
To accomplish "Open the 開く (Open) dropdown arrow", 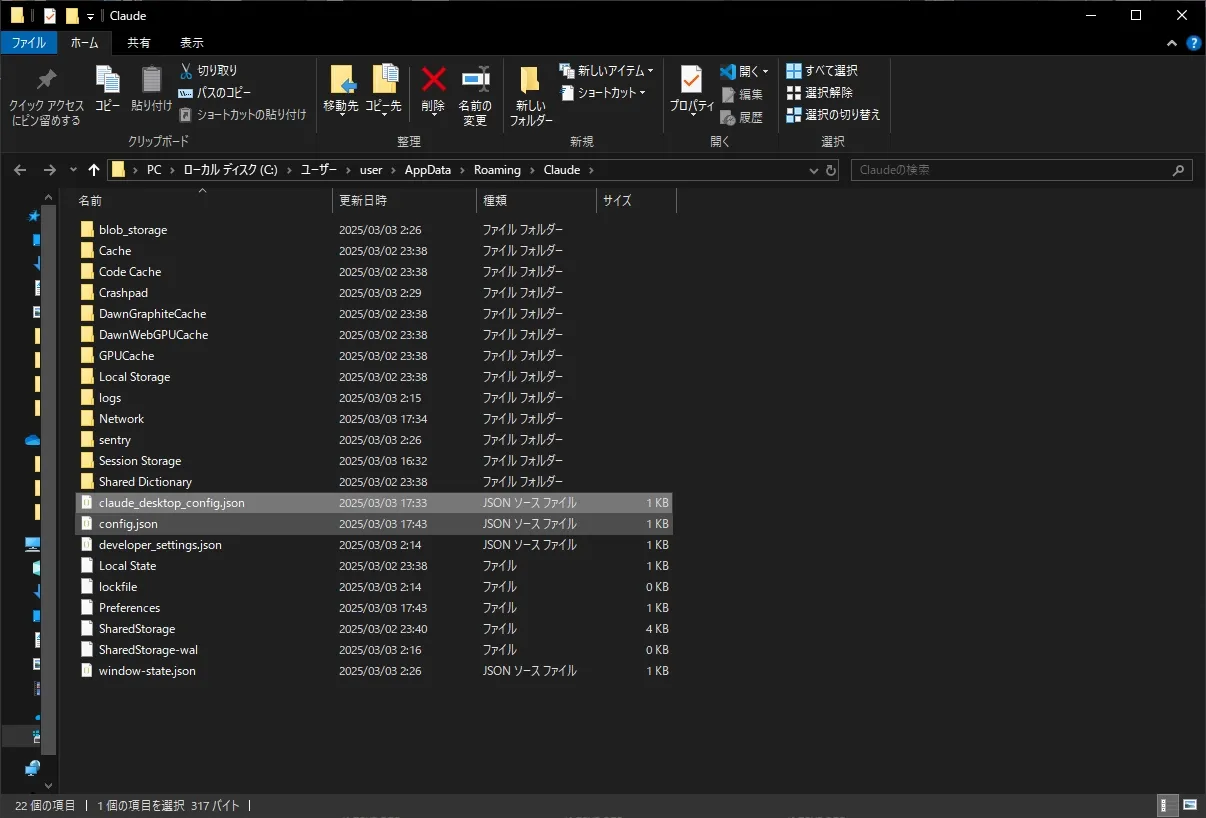I will pyautogui.click(x=766, y=71).
